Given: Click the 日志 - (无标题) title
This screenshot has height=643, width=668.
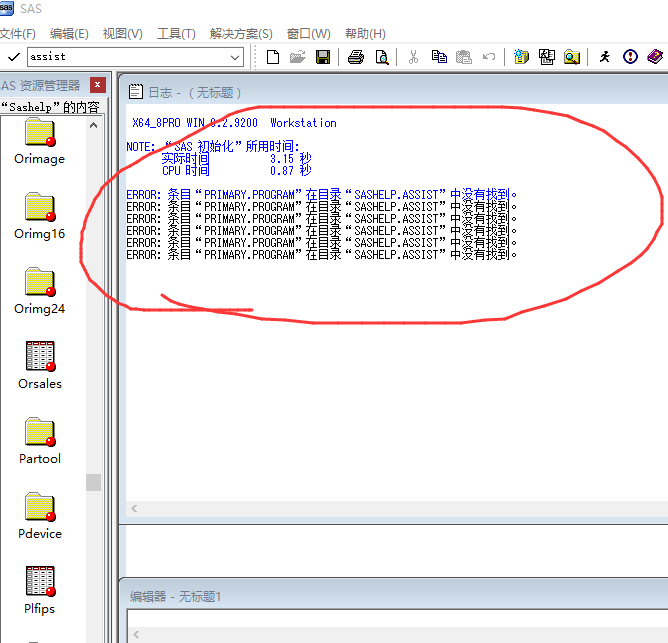Looking at the screenshot, I should coord(195,92).
